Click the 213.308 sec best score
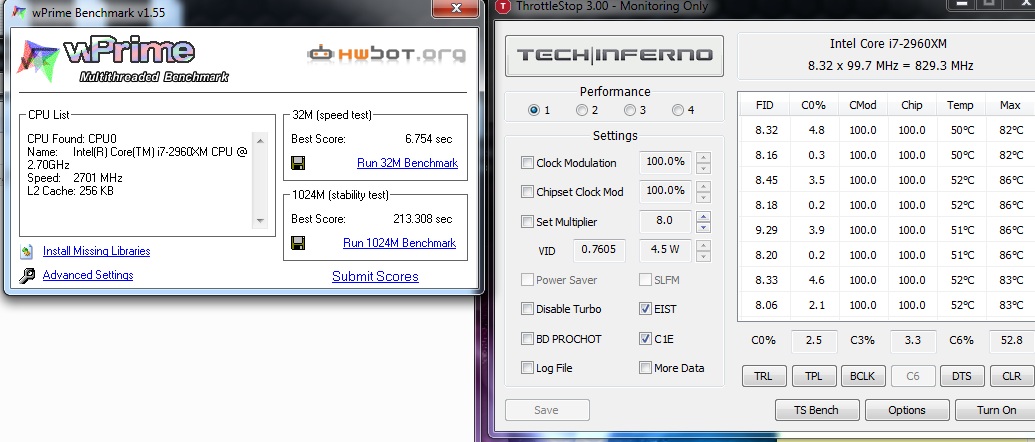The width and height of the screenshot is (1035, 442). (422, 219)
